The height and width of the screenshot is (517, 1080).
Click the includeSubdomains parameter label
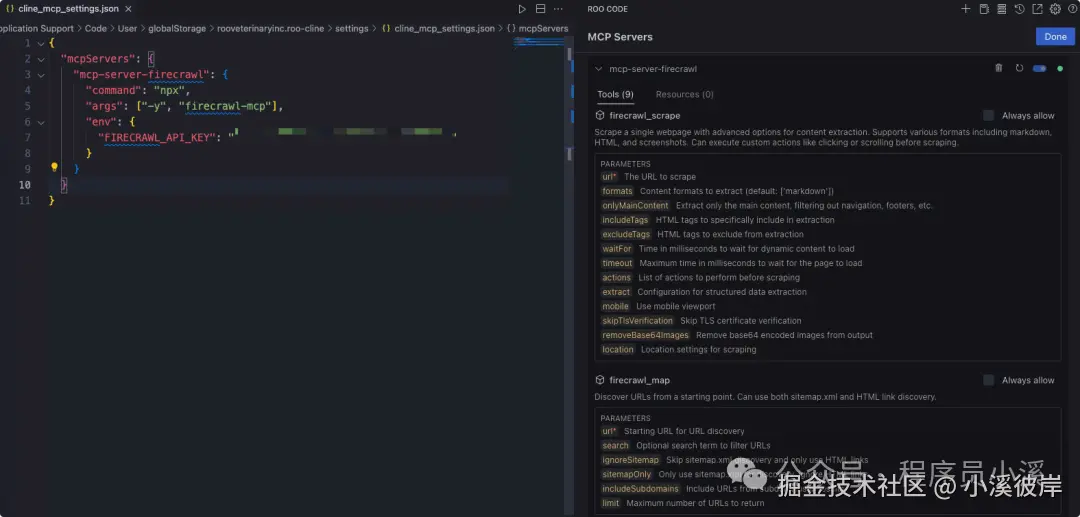click(x=641, y=489)
